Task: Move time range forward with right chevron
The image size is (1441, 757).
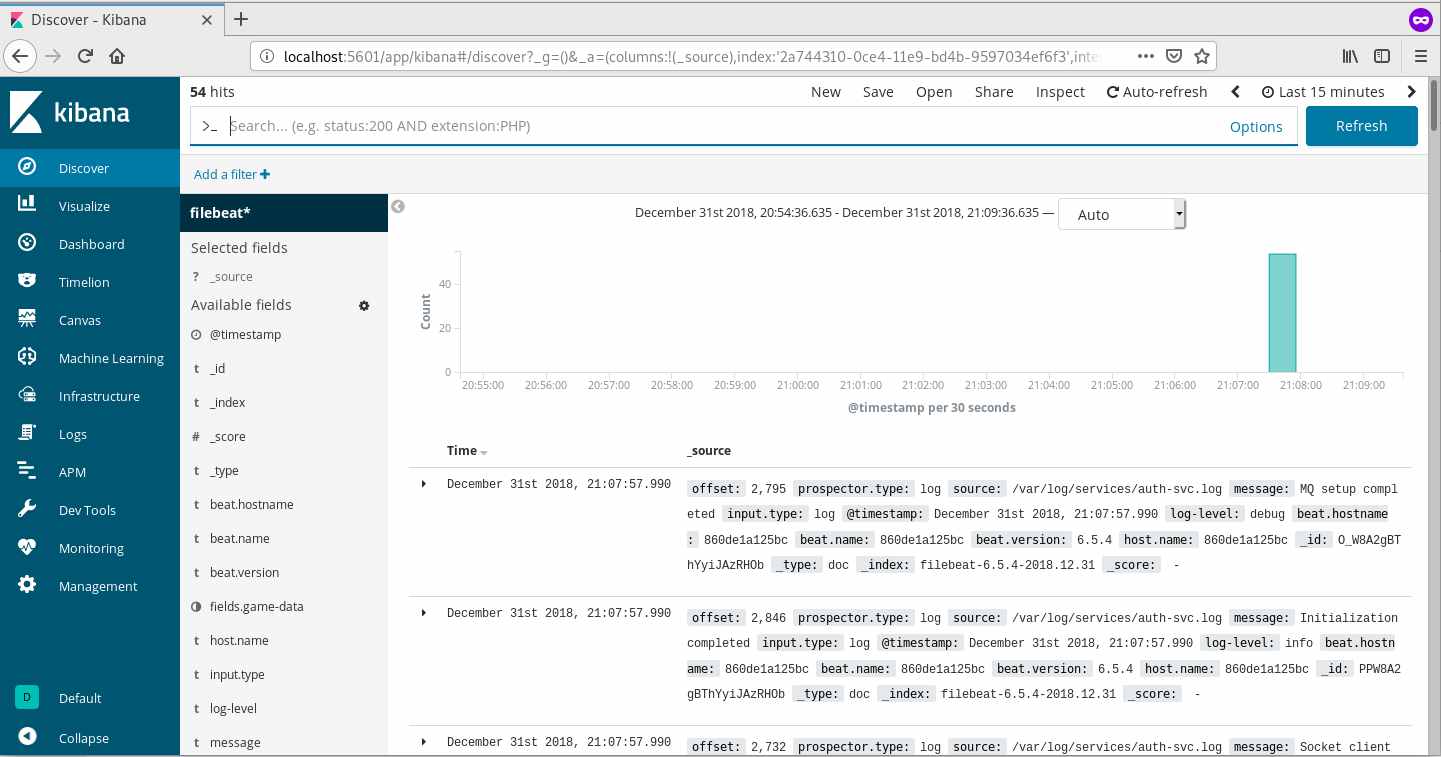Action: point(1411,92)
